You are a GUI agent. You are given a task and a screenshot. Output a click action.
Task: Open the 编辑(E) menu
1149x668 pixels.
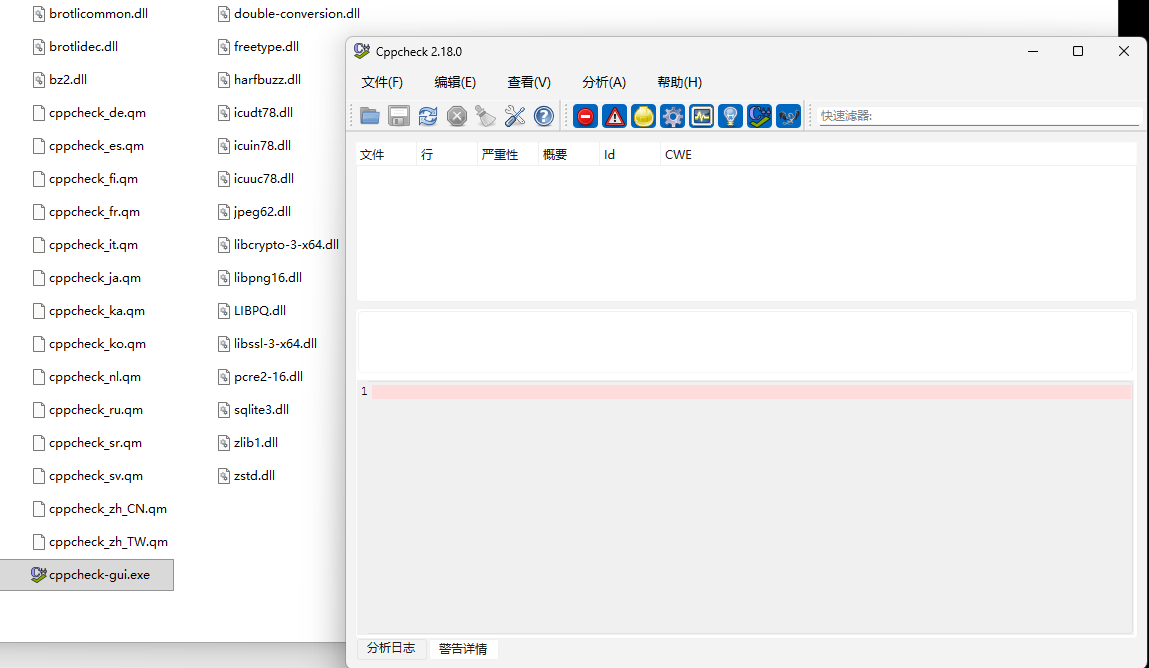455,82
